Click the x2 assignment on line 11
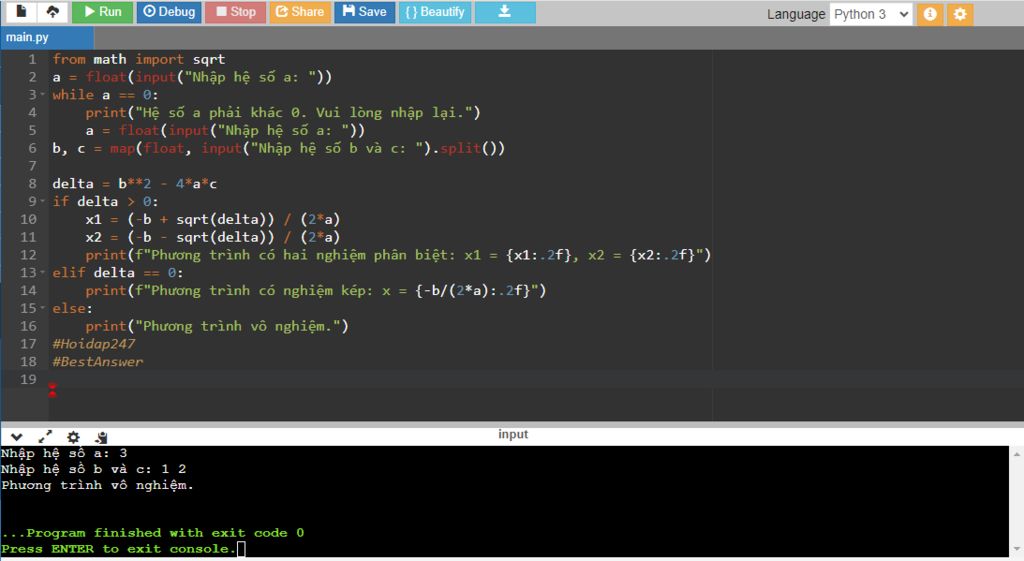 pyautogui.click(x=213, y=237)
